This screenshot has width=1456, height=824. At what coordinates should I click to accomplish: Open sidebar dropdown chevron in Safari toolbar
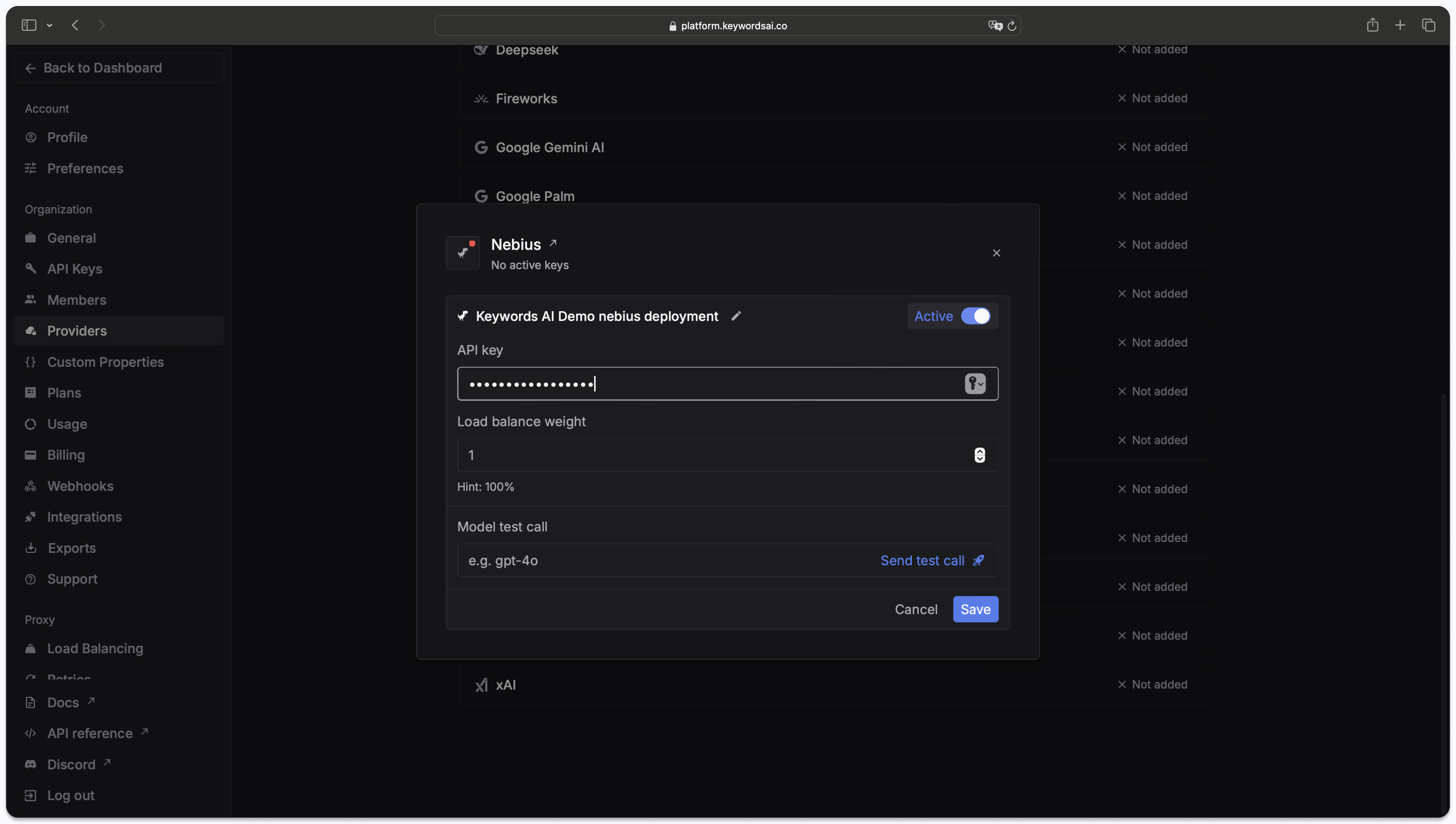tap(50, 26)
